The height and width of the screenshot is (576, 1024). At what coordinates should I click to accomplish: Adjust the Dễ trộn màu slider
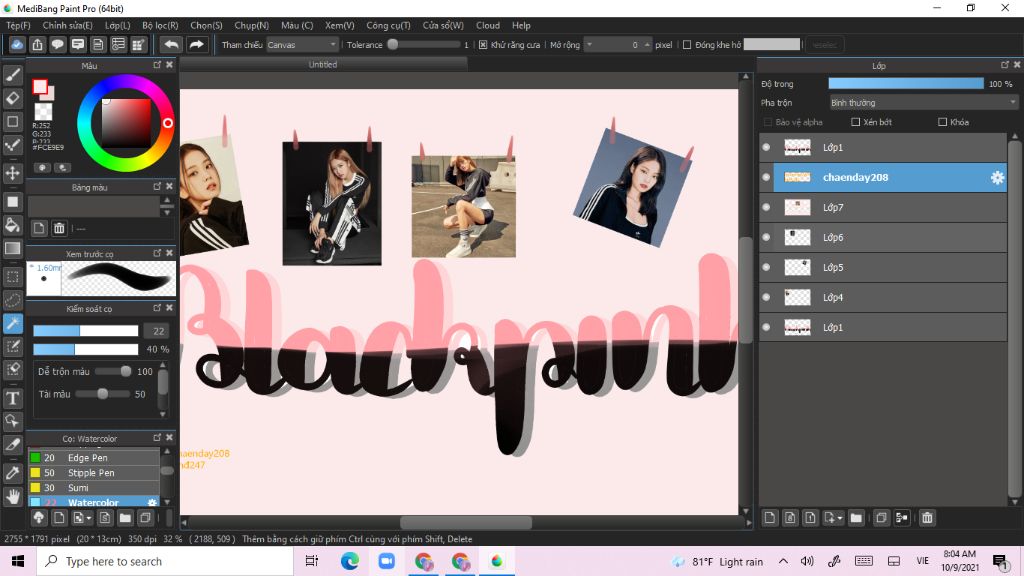pyautogui.click(x=113, y=372)
